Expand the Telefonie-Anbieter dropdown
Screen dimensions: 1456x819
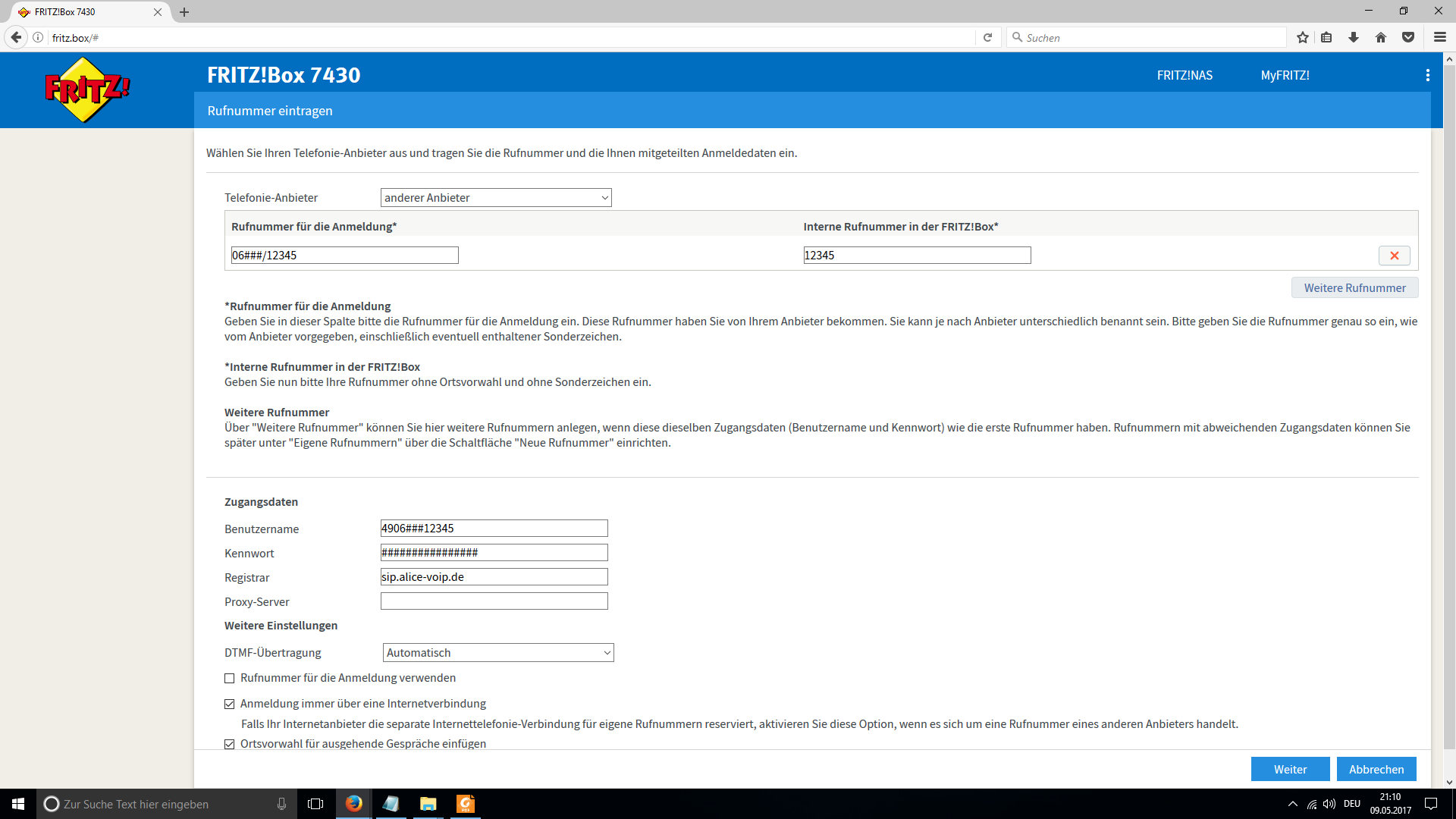point(496,198)
